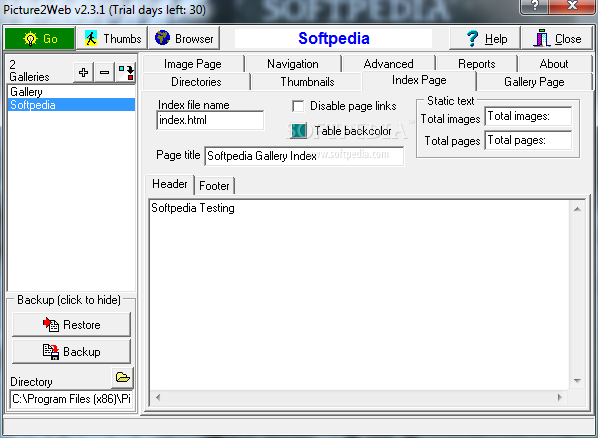Add a new gallery with the plus icon
This screenshot has width=598, height=438.
point(83,72)
